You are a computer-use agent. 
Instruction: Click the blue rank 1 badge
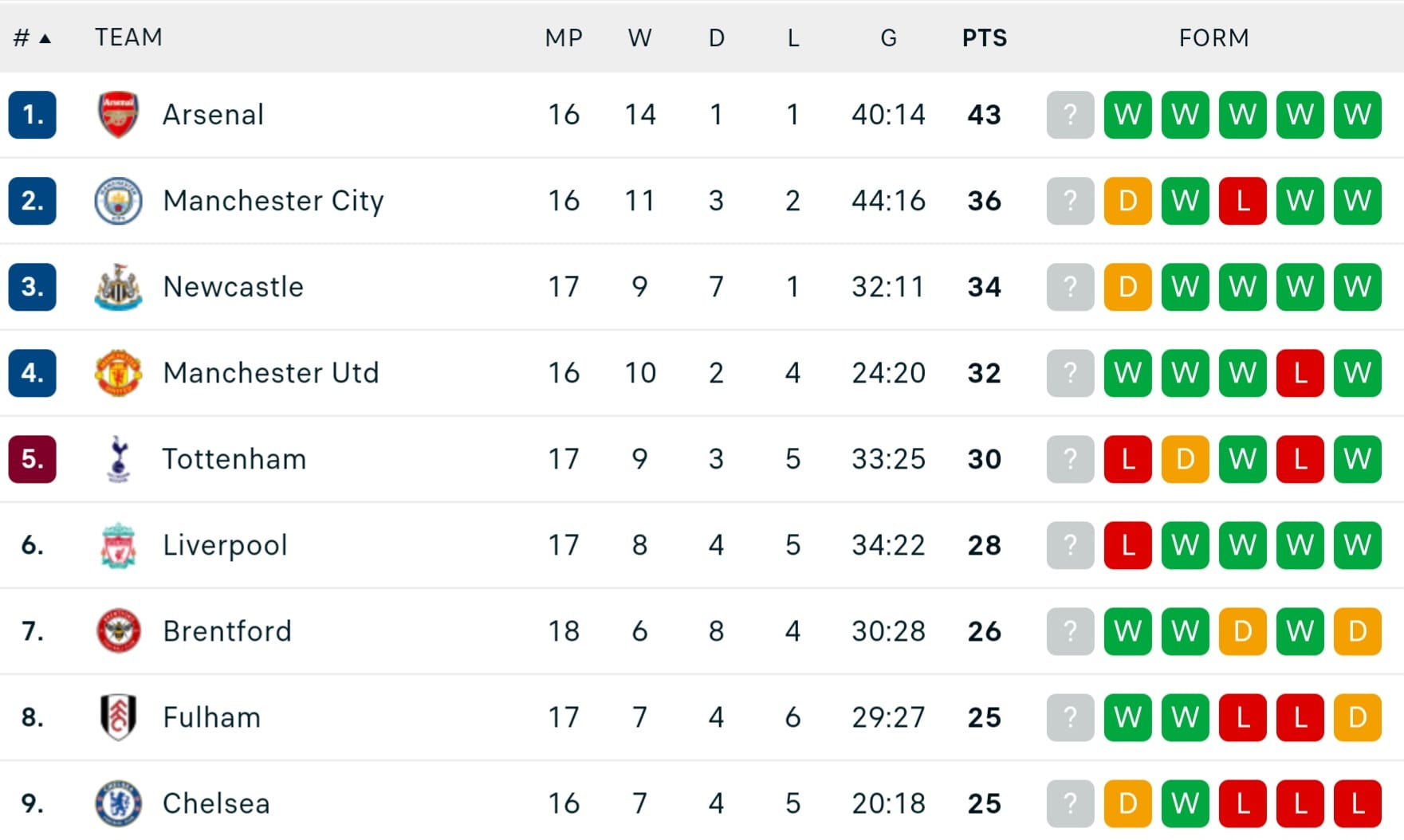[32, 115]
